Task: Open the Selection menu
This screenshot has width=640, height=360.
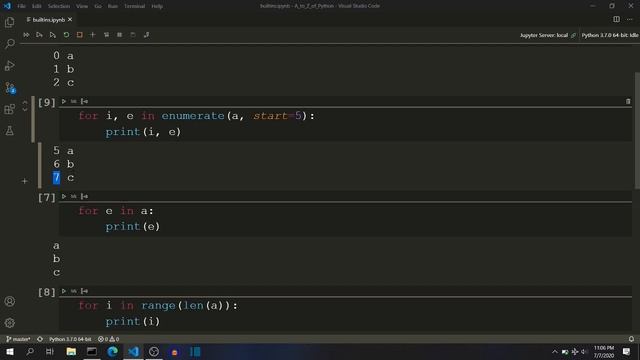Action: coord(59,6)
